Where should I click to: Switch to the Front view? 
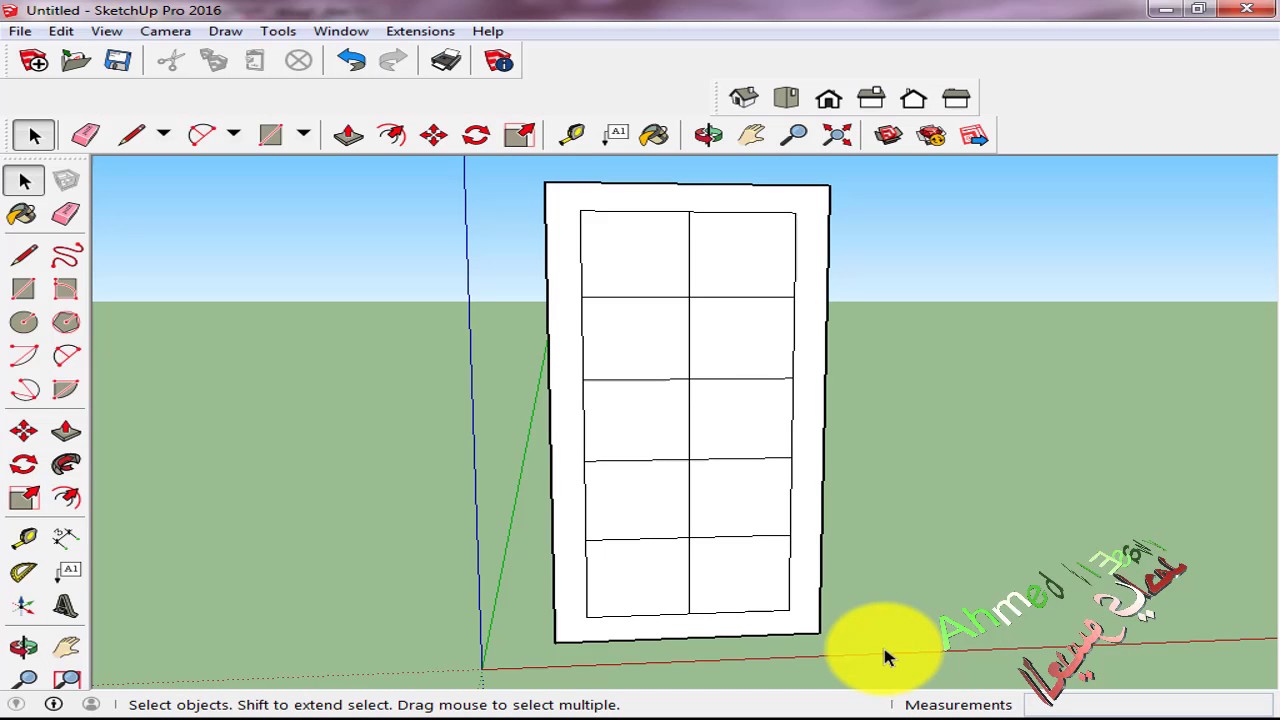coord(829,98)
